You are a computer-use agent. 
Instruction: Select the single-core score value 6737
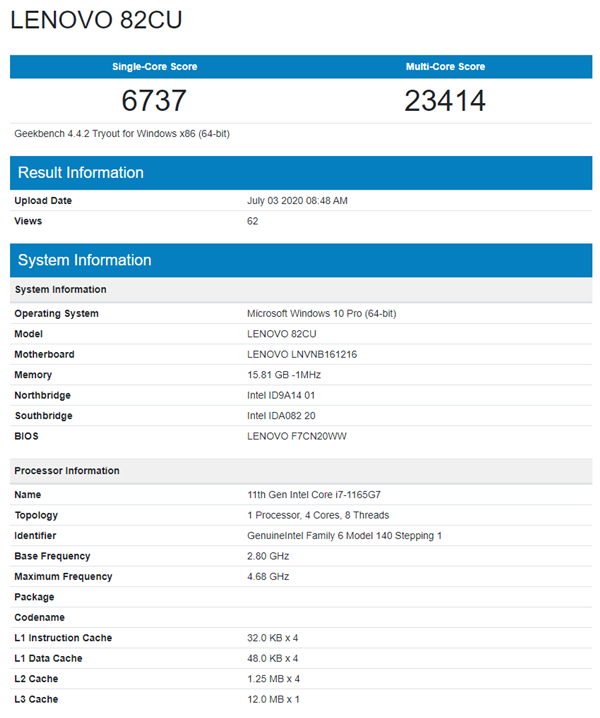click(154, 101)
